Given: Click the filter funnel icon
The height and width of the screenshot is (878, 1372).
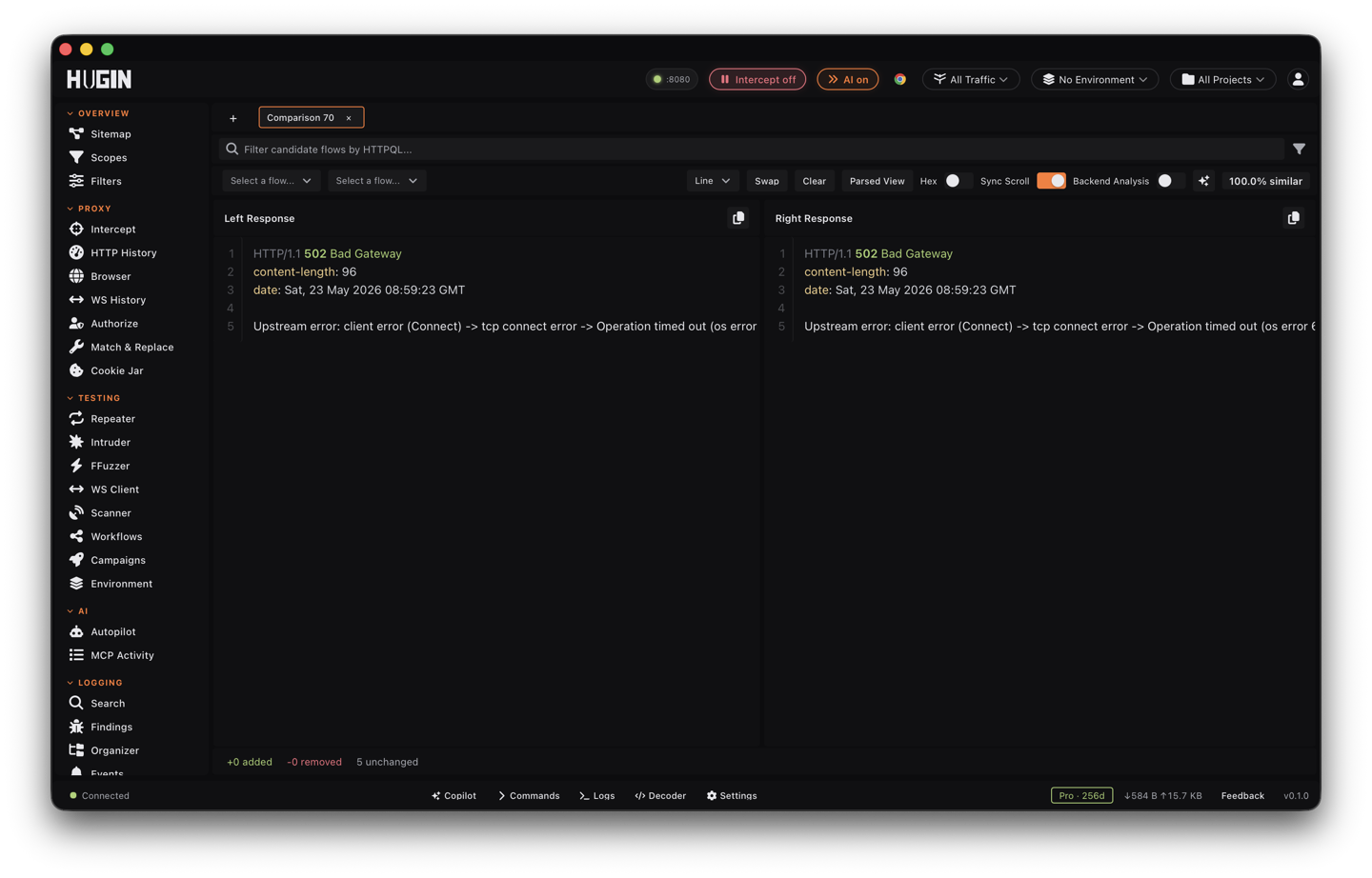Looking at the screenshot, I should pyautogui.click(x=1299, y=150).
